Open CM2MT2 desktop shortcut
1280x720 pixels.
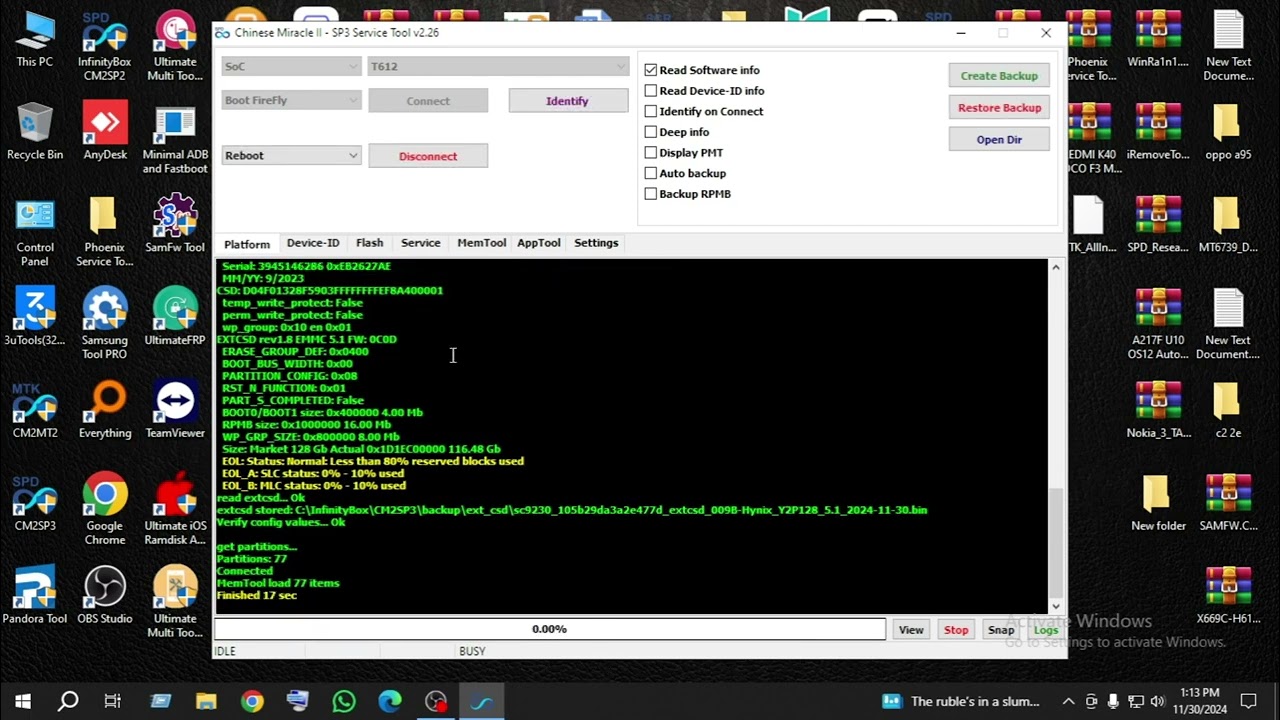coord(34,411)
